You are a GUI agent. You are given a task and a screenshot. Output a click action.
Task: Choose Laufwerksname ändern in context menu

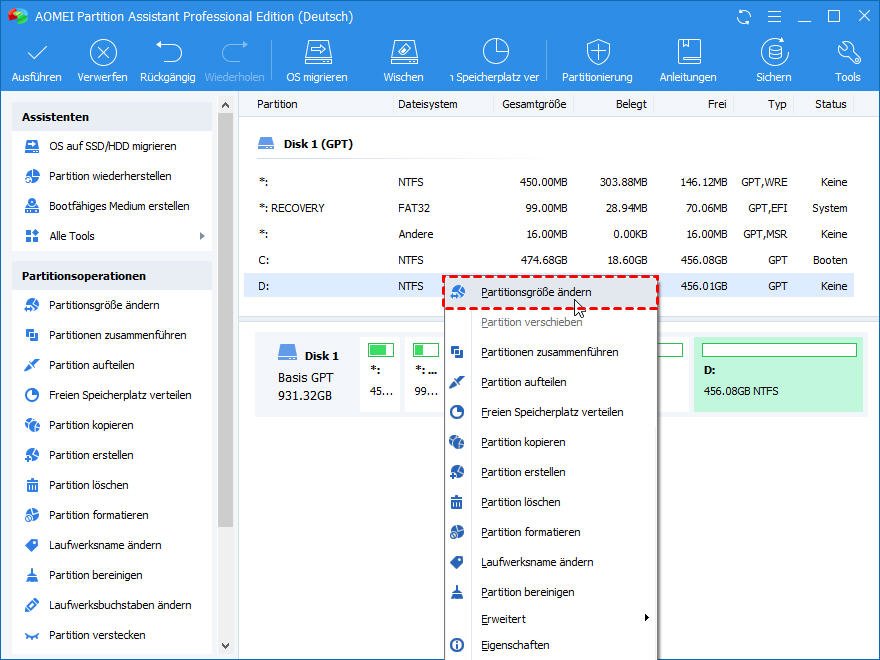click(x=551, y=562)
